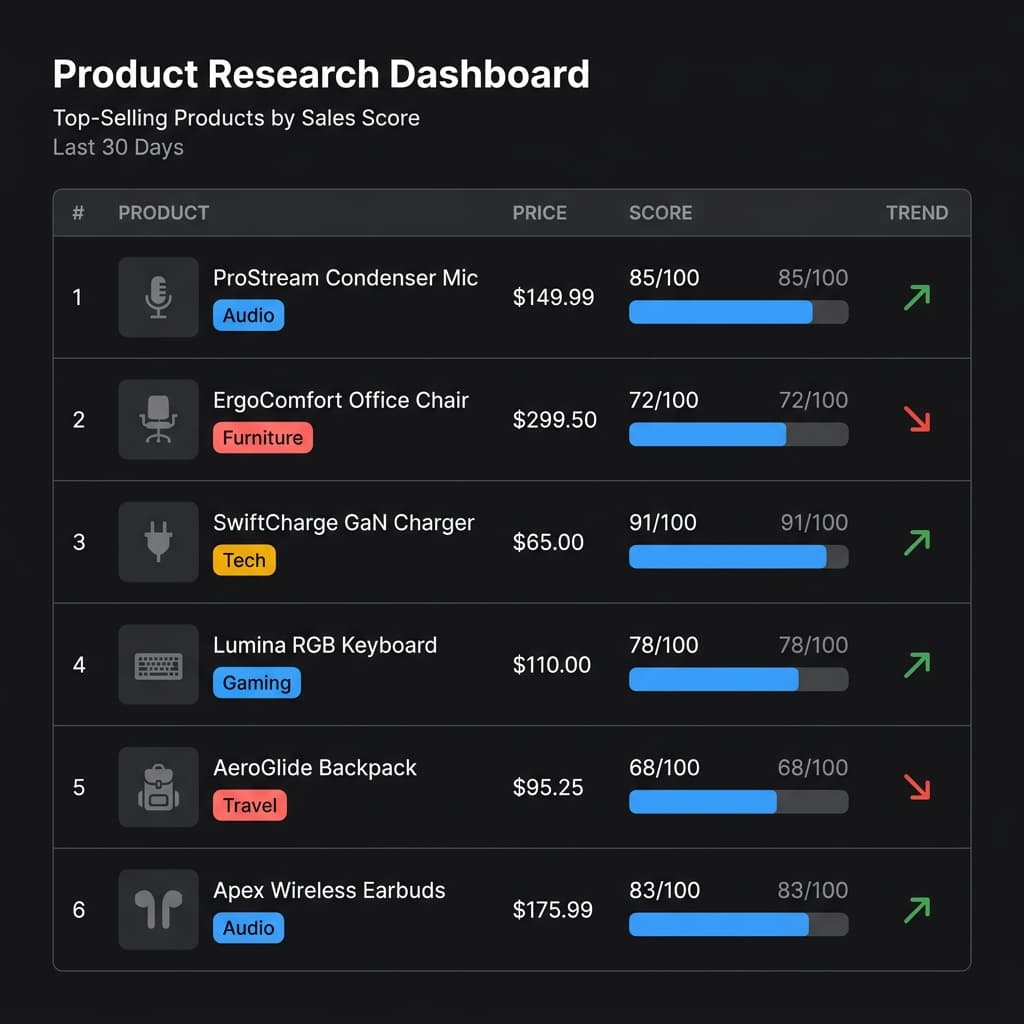Toggle the Tech tag filter on SwiftCharge GaN Charger
Viewport: 1024px width, 1024px height.
(x=244, y=560)
